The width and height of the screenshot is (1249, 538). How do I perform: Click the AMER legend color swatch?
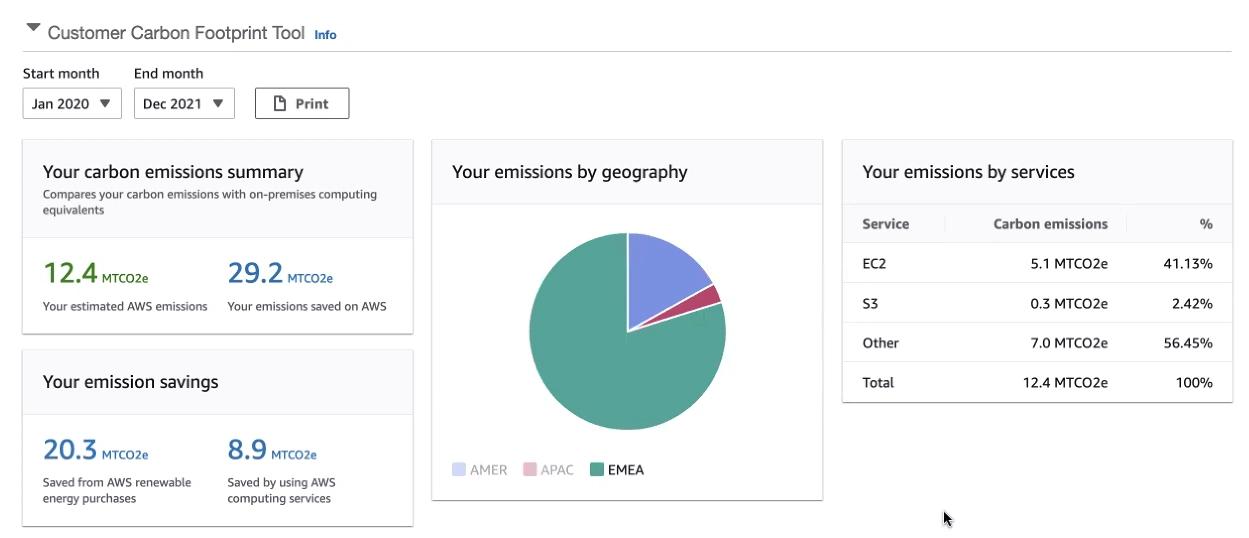click(x=459, y=469)
